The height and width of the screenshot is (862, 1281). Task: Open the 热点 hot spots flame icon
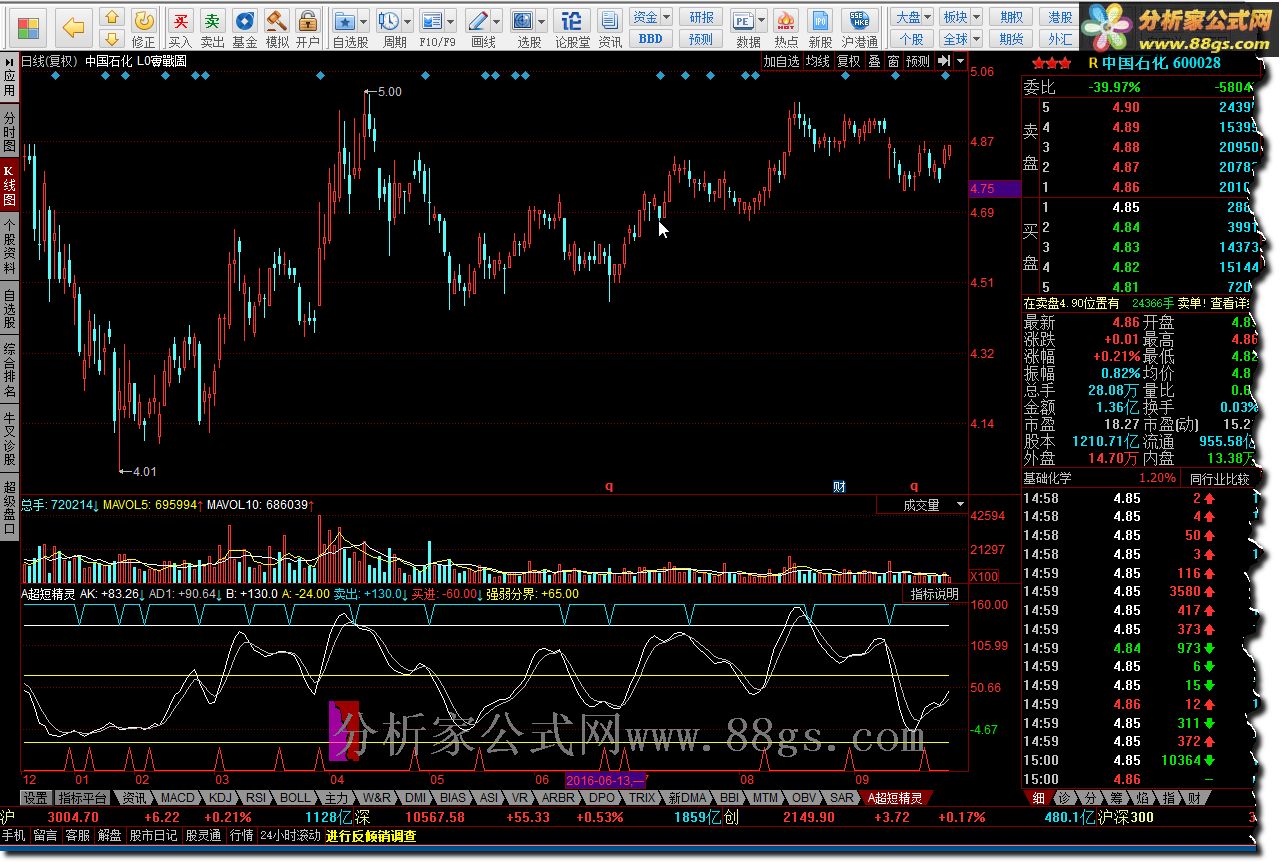click(x=787, y=27)
